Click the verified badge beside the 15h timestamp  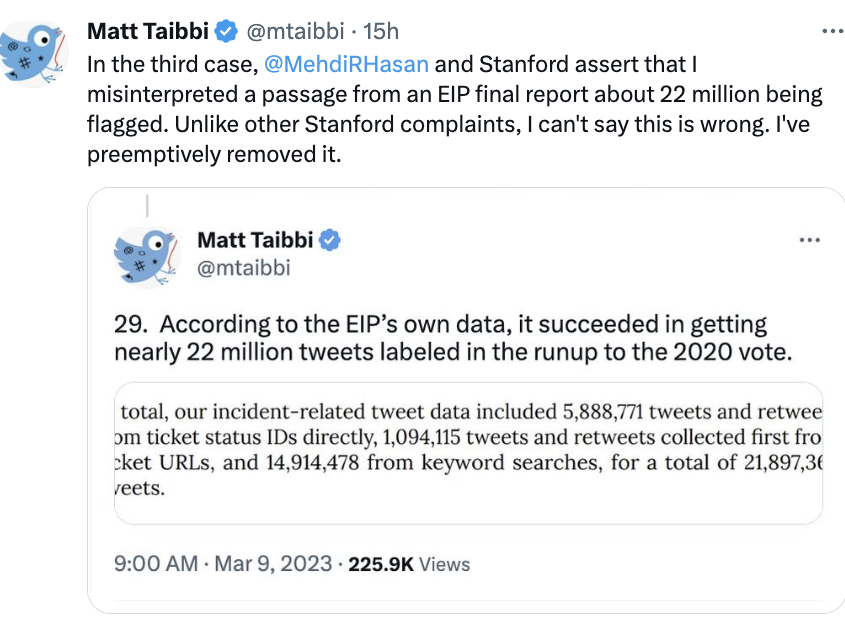(x=226, y=31)
